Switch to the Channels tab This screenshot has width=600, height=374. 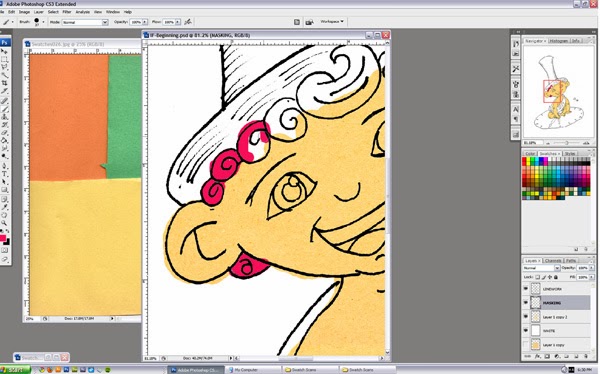[x=553, y=261]
